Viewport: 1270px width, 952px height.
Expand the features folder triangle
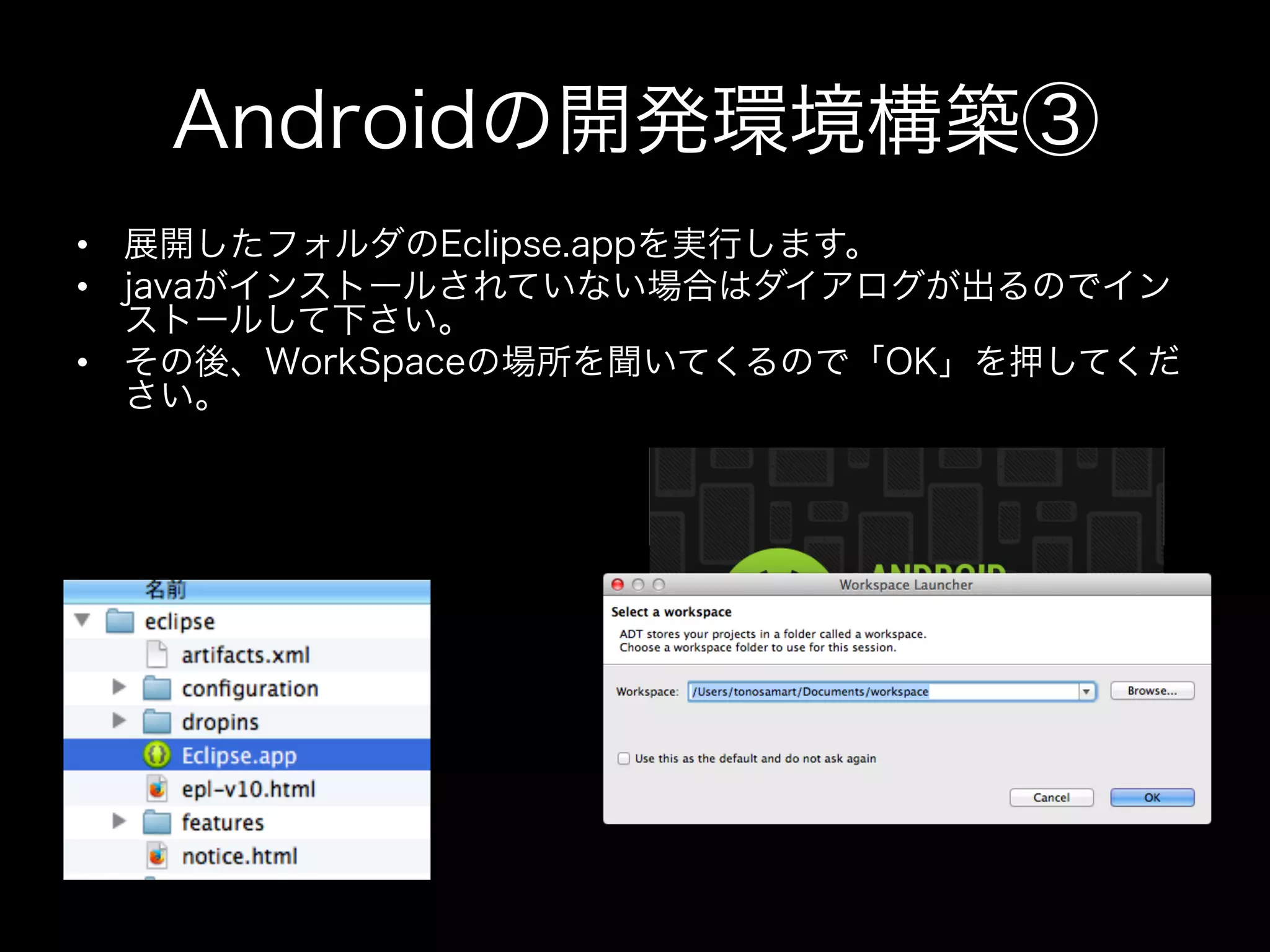119,821
